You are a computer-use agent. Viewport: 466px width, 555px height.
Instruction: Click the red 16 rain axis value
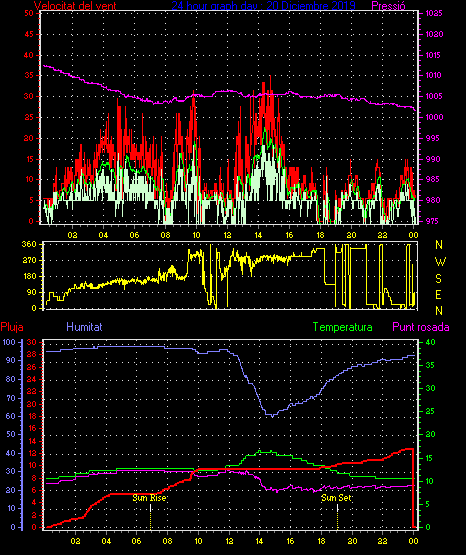(32, 428)
